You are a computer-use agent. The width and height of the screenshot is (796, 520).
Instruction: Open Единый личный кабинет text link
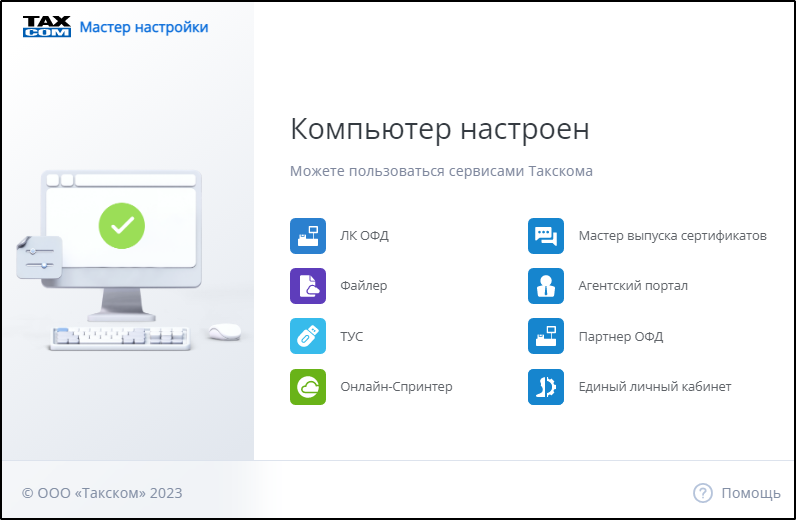[x=655, y=387]
